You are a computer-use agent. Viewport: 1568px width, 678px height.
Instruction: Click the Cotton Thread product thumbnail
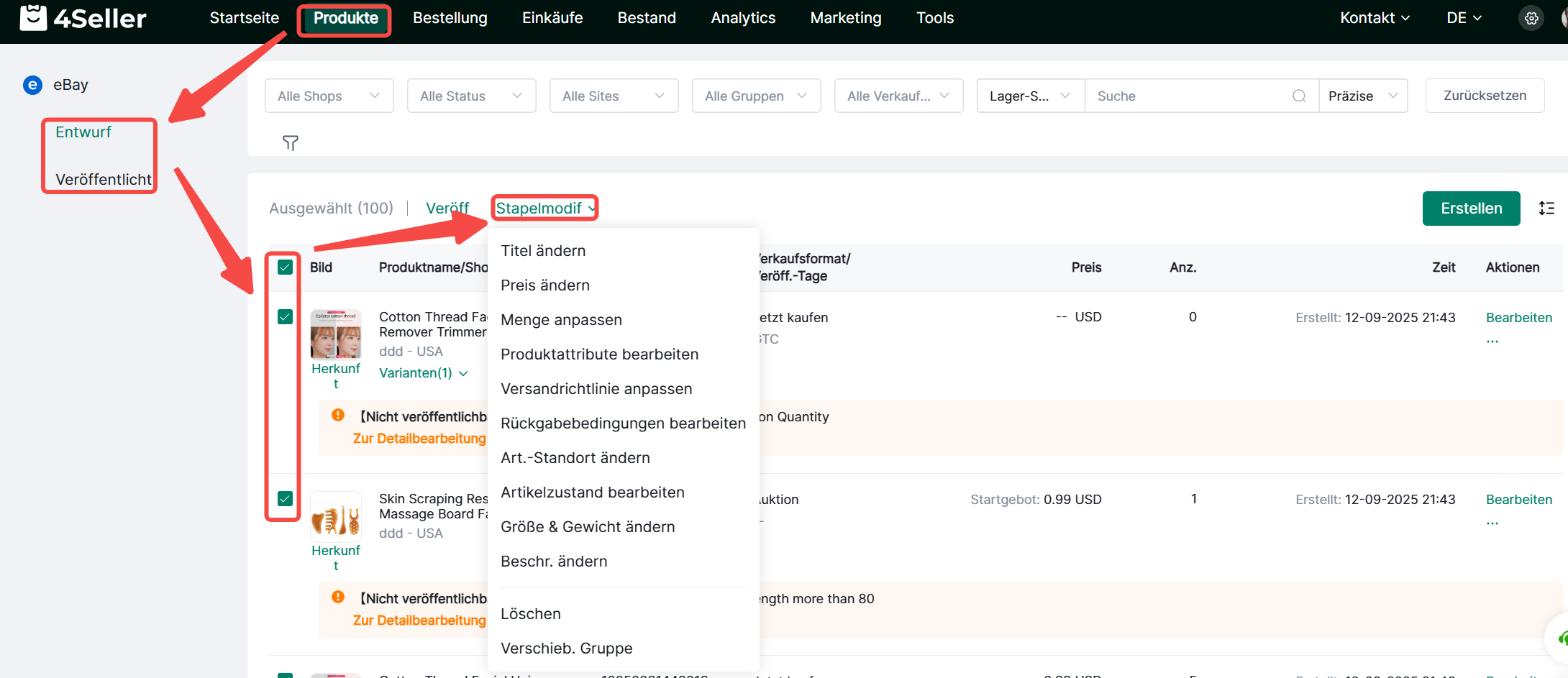[x=336, y=334]
